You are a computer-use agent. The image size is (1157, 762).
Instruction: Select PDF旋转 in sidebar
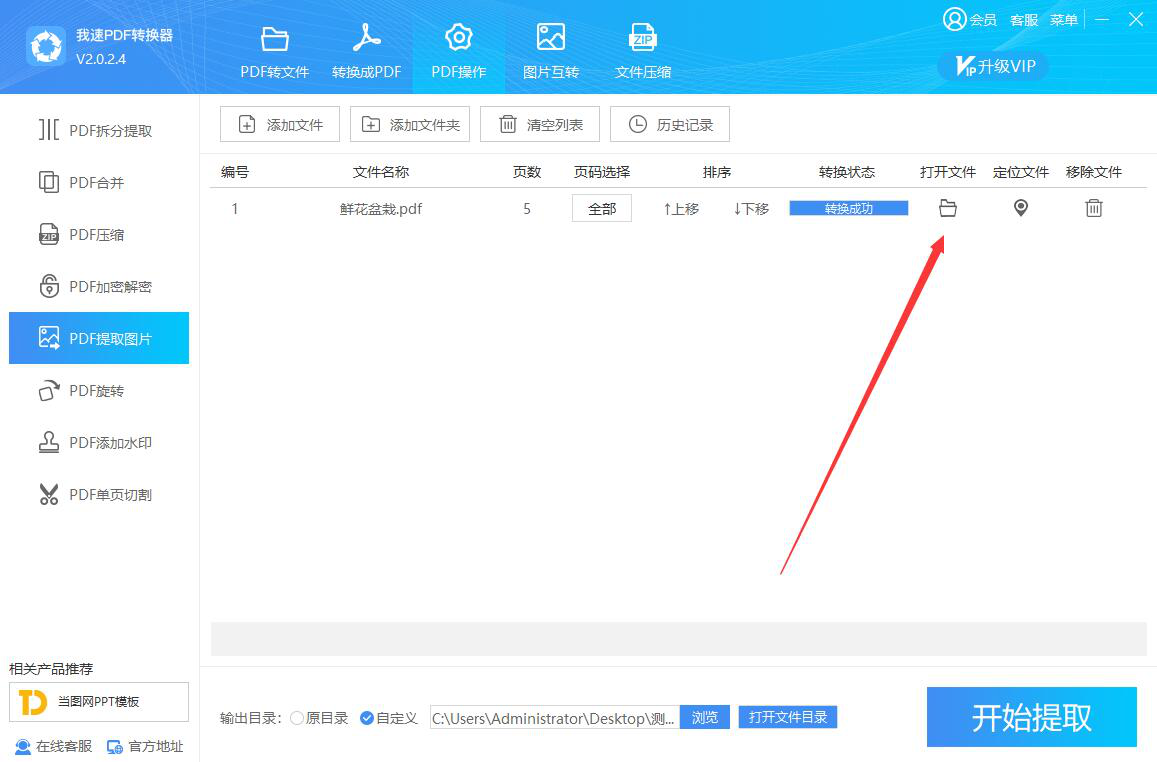click(99, 390)
